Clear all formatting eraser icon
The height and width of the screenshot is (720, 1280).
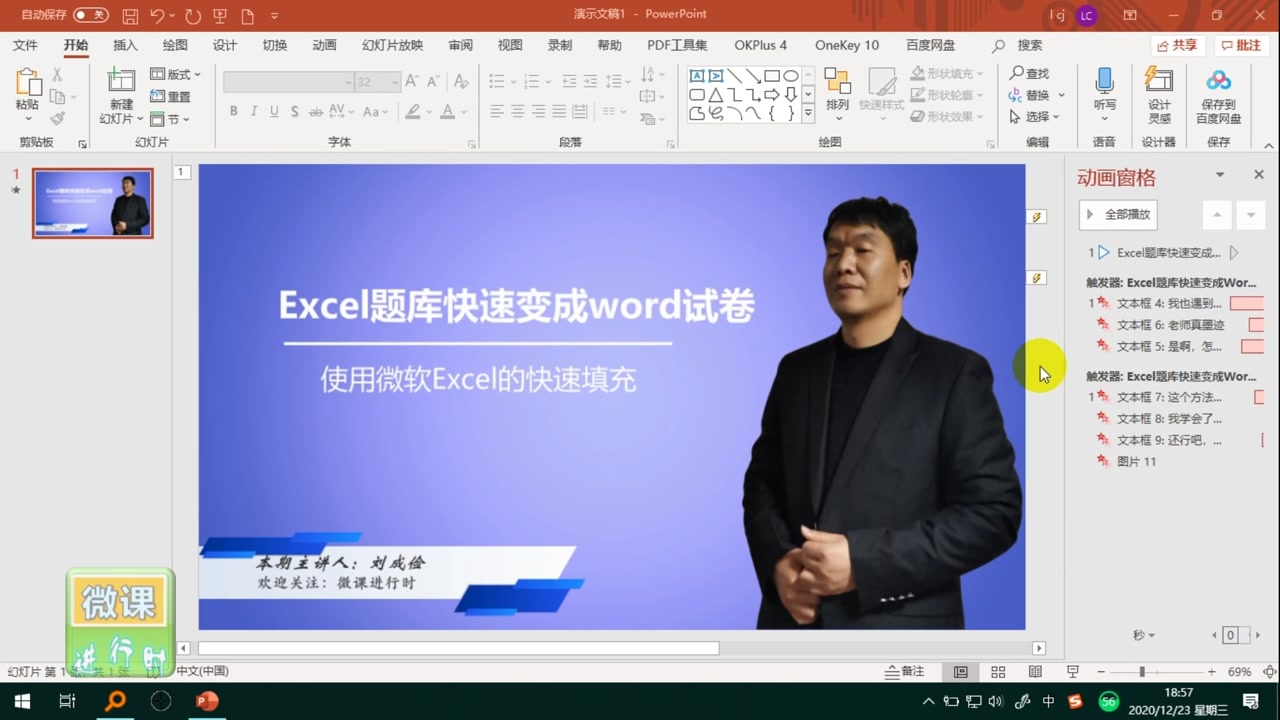(461, 82)
